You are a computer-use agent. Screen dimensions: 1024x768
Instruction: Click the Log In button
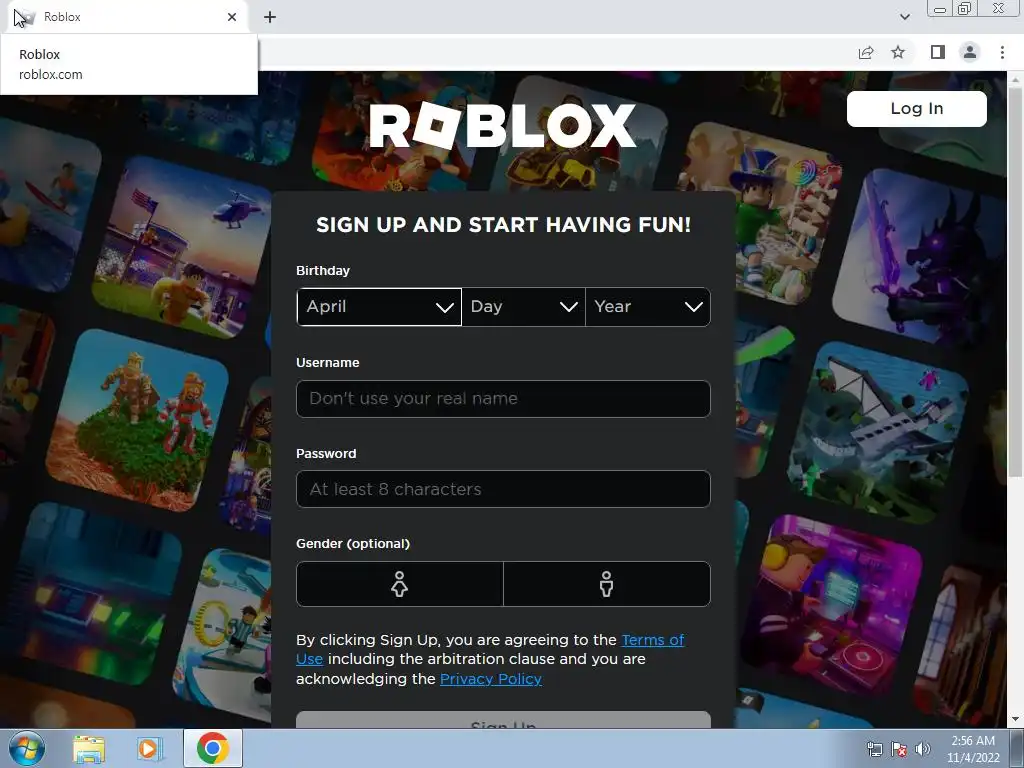916,108
